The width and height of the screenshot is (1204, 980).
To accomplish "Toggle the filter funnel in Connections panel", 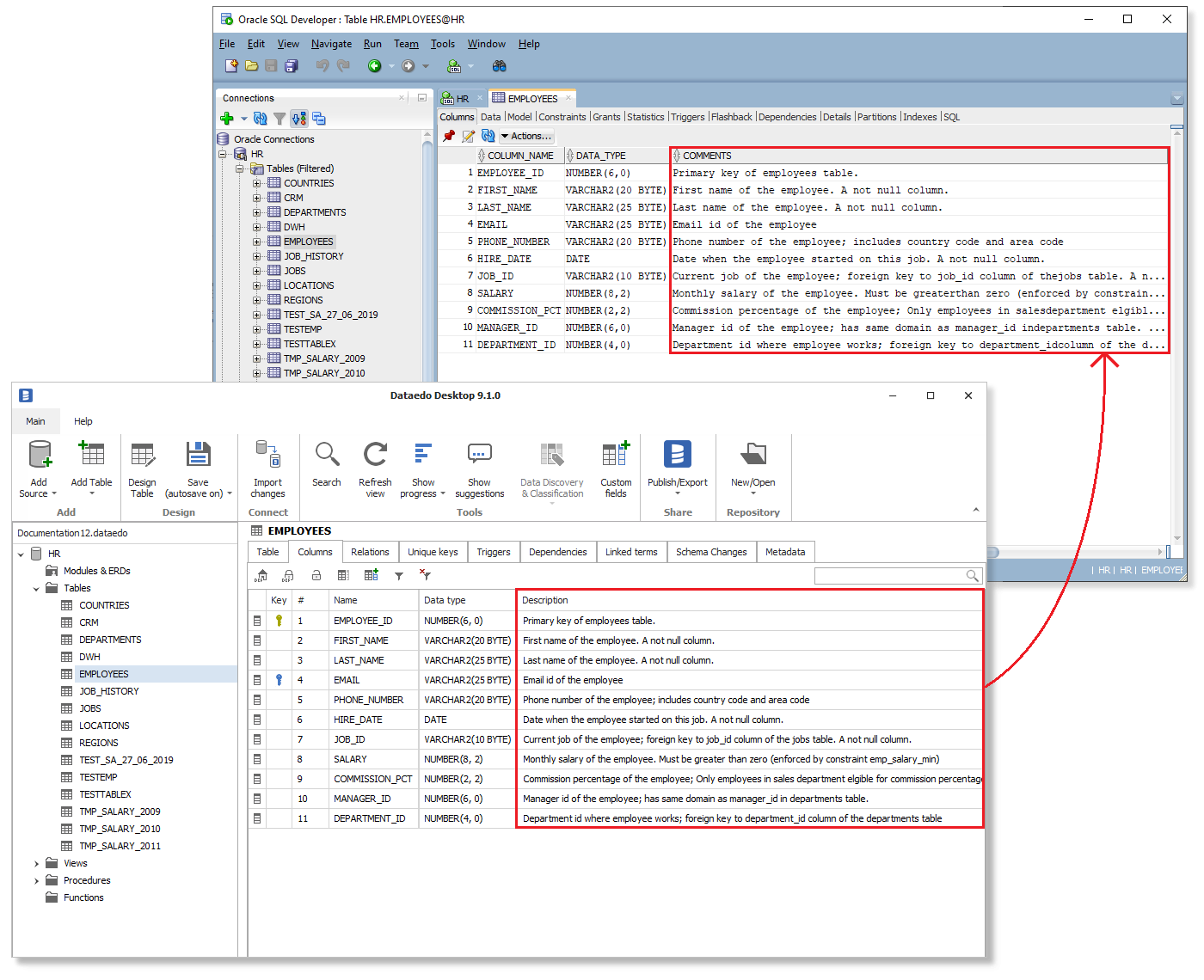I will [x=279, y=119].
